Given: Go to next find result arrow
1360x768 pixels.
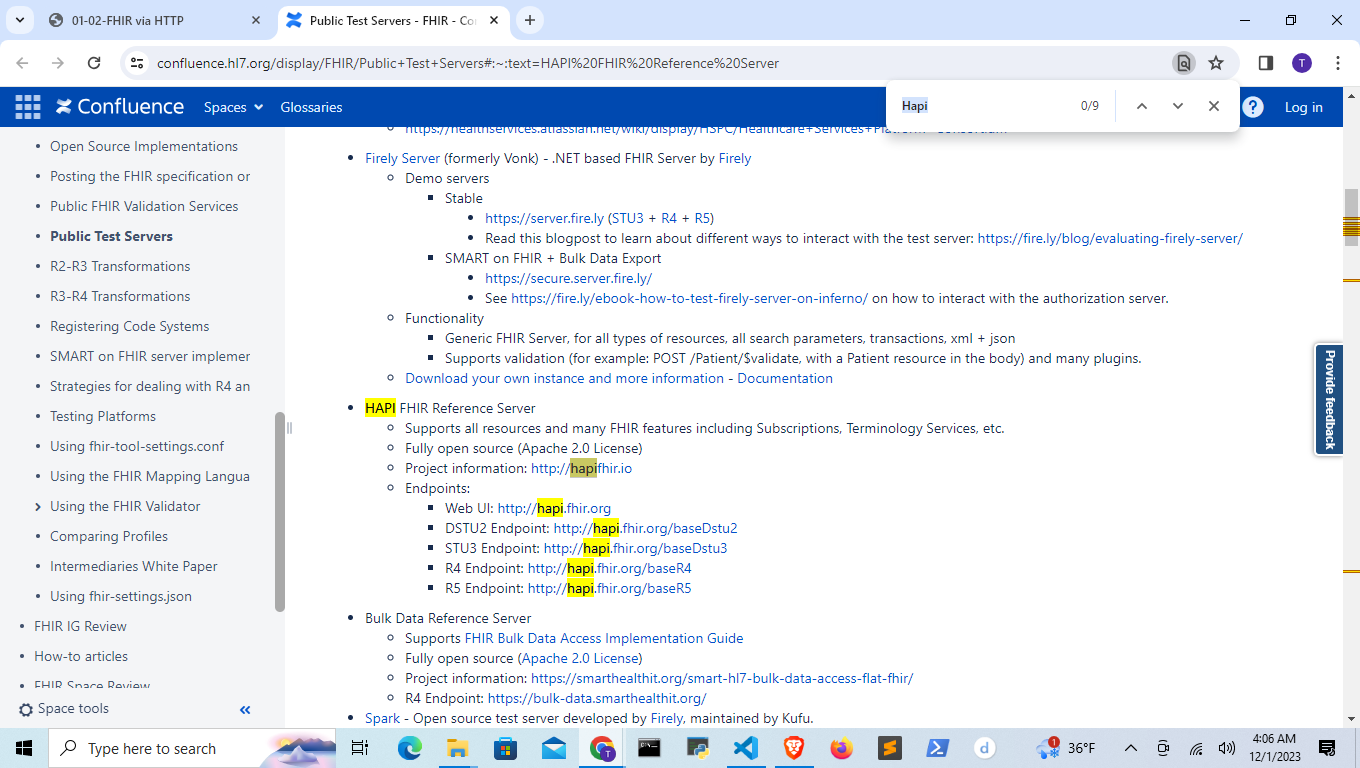Looking at the screenshot, I should (x=1178, y=106).
